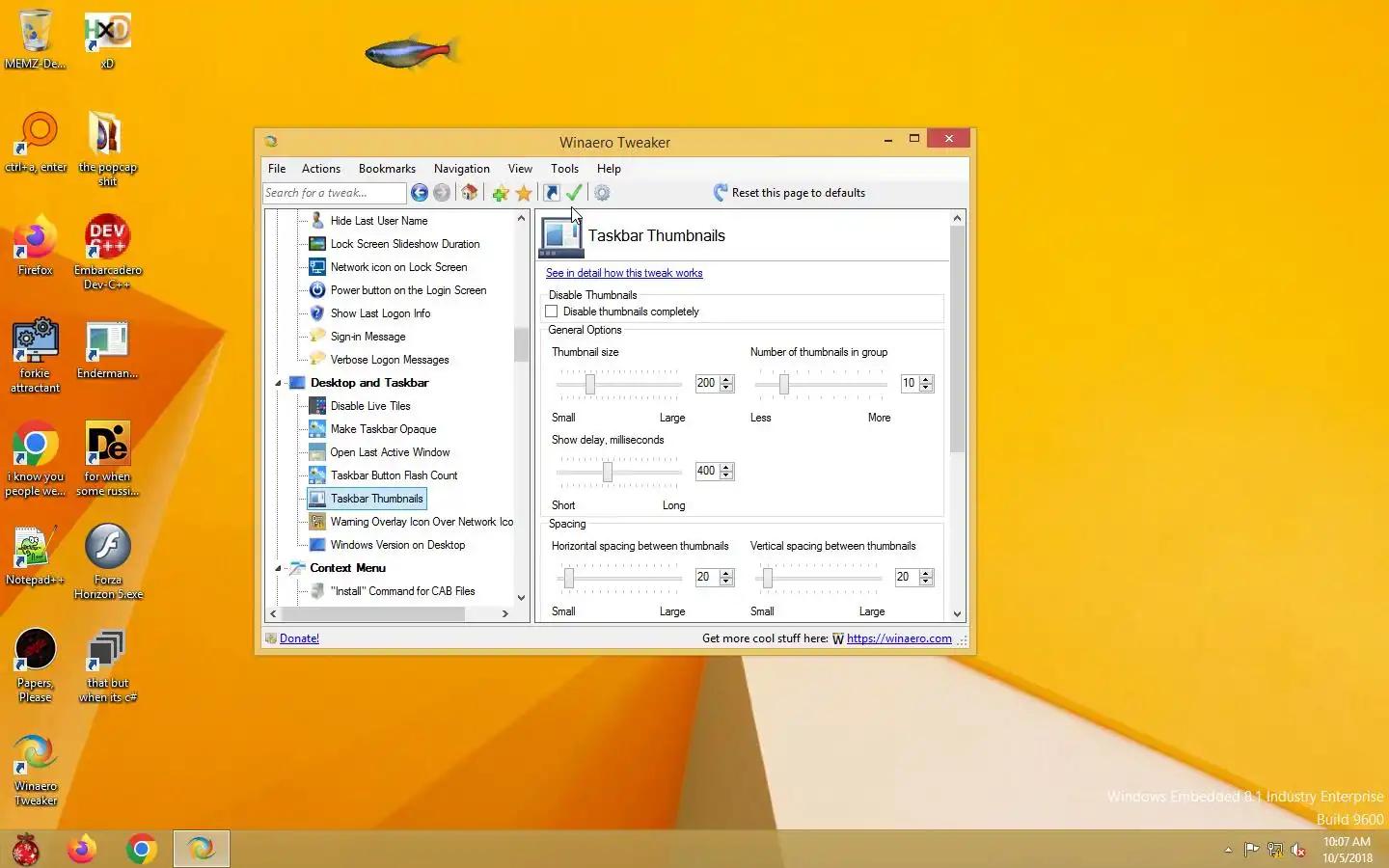
Task: Open the bookmarks star icon
Action: point(524,193)
